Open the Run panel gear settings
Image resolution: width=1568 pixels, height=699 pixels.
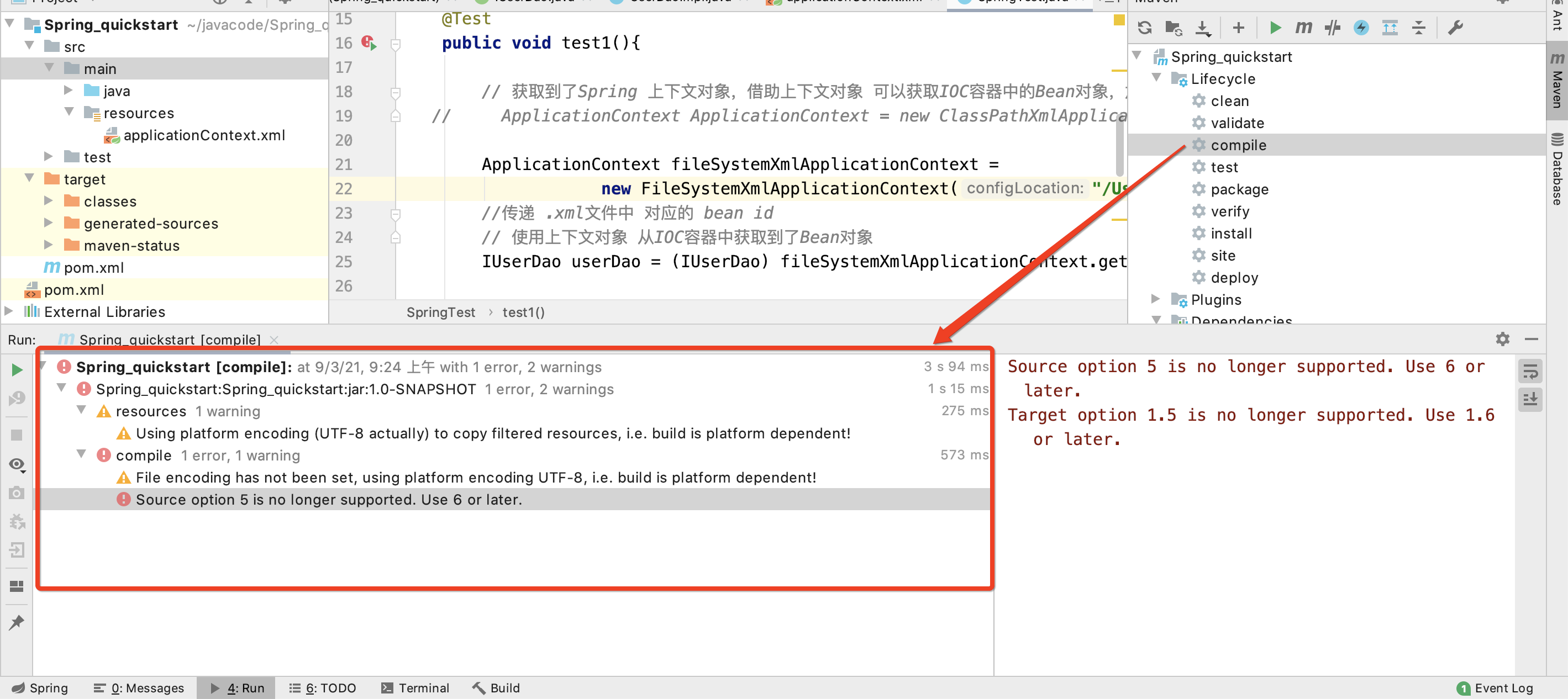[1502, 339]
